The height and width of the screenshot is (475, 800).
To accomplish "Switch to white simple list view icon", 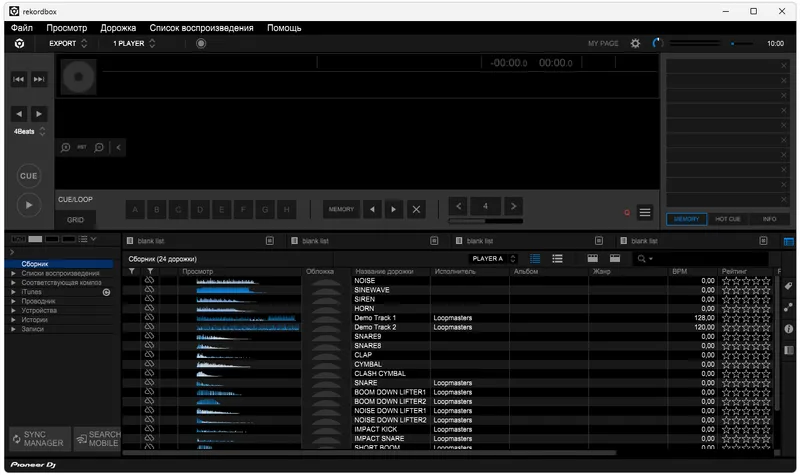I will pyautogui.click(x=557, y=259).
